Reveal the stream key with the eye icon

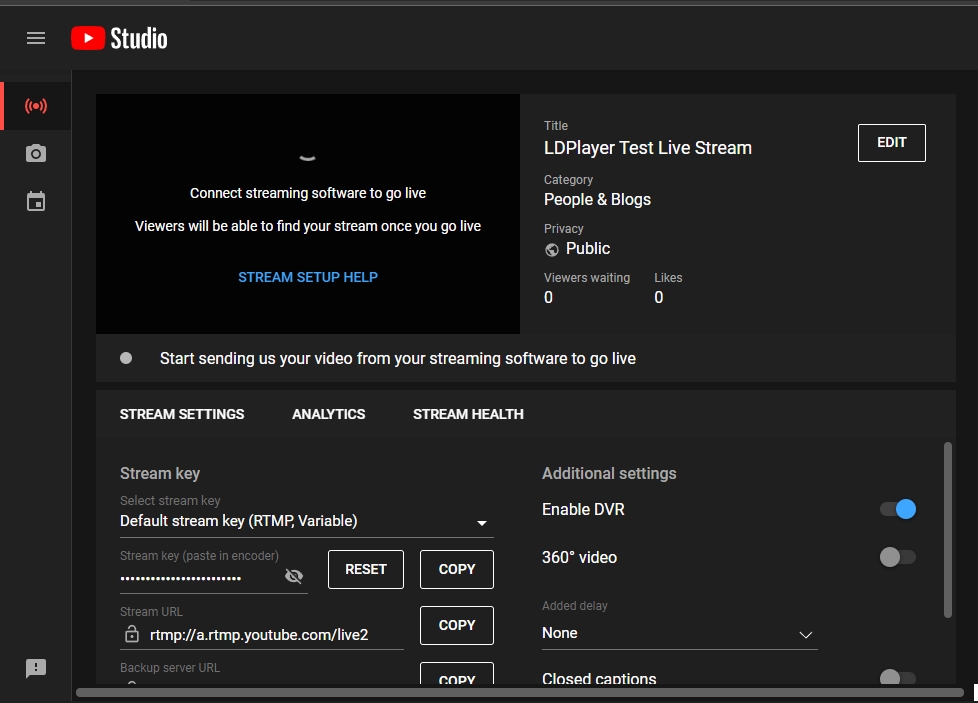(x=294, y=576)
